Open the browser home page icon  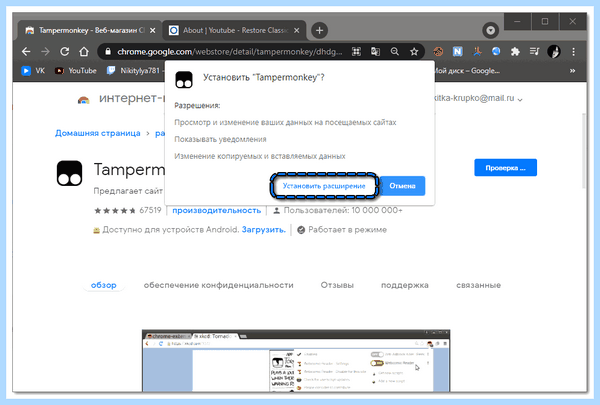84,52
